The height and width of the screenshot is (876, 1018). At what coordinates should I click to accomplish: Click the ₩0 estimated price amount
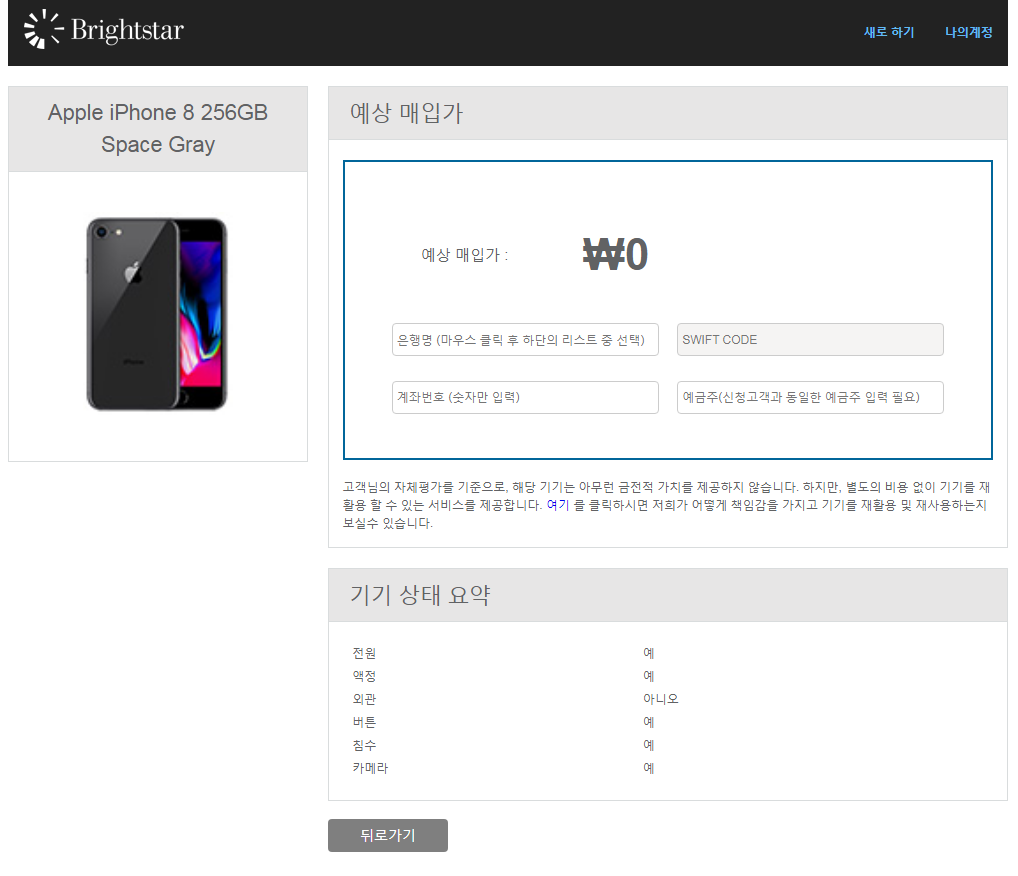(615, 255)
